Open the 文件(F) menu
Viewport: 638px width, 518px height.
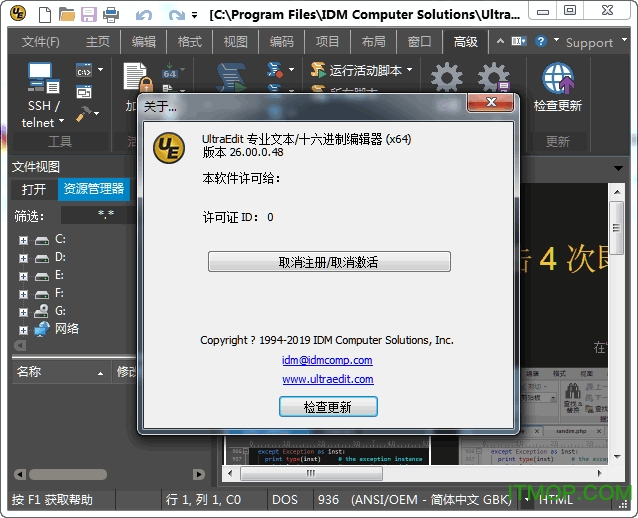(41, 42)
